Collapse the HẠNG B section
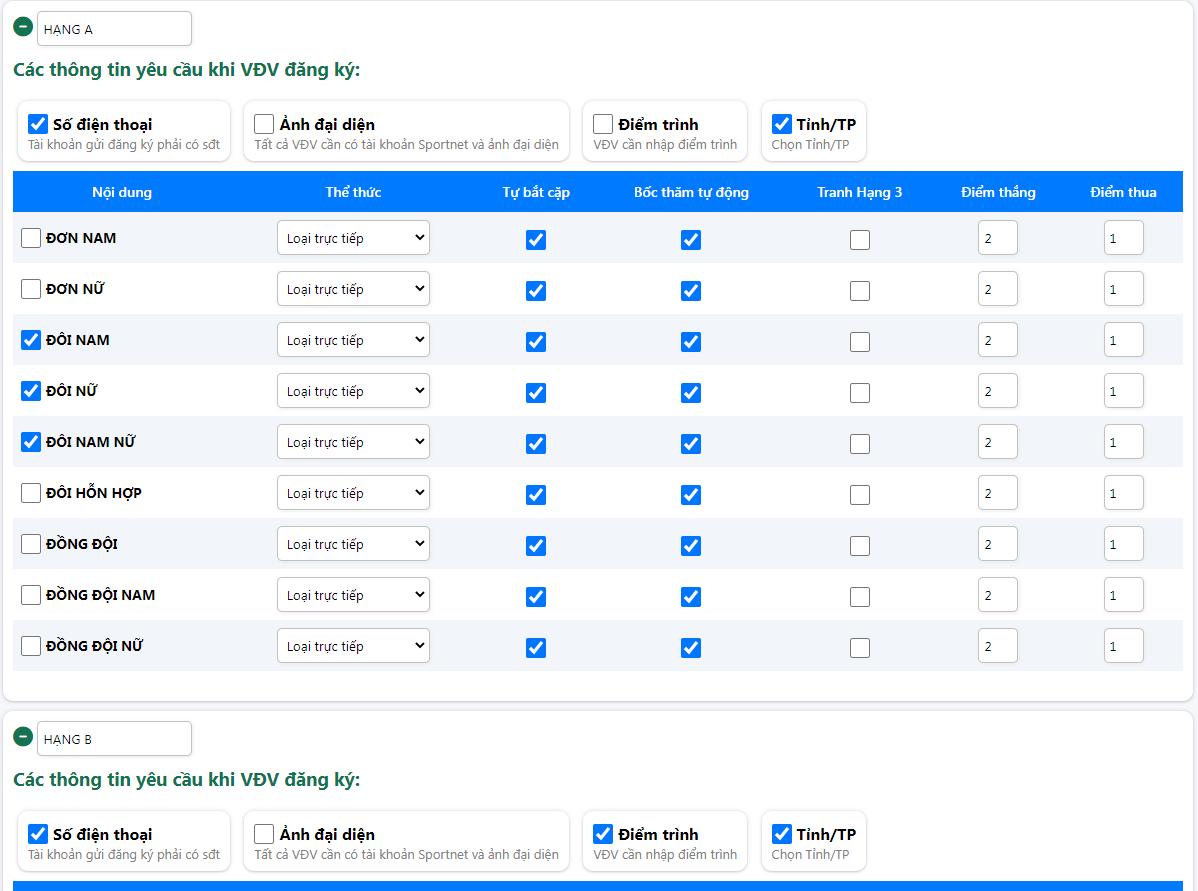Image resolution: width=1198 pixels, height=891 pixels. (x=23, y=737)
